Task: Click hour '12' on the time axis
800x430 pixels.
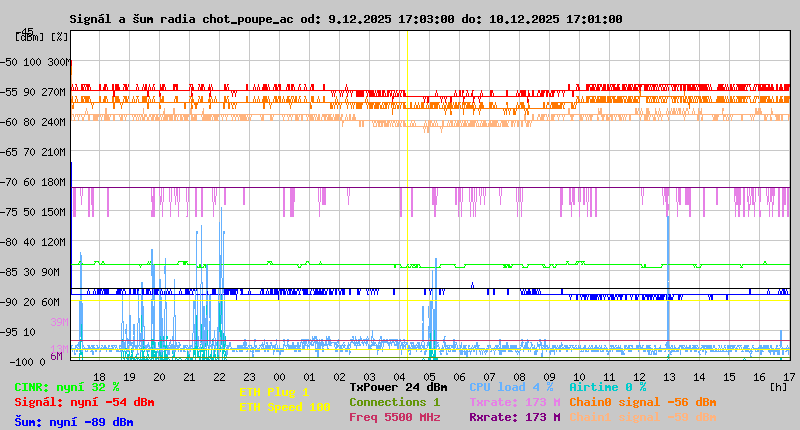Action: pos(639,377)
